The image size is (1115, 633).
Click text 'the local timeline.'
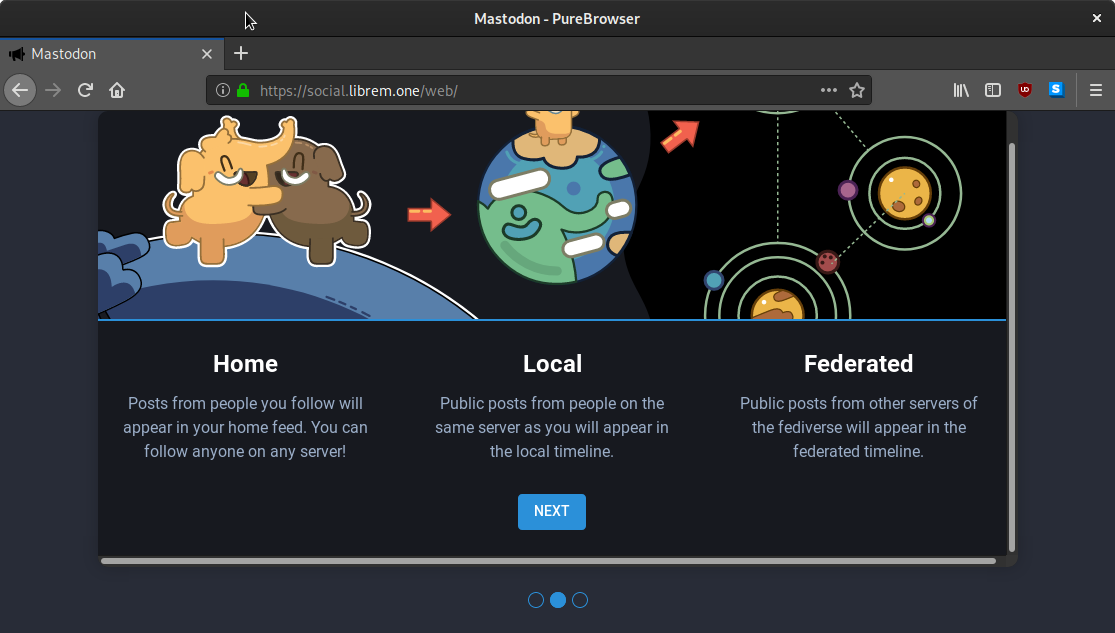click(x=552, y=452)
